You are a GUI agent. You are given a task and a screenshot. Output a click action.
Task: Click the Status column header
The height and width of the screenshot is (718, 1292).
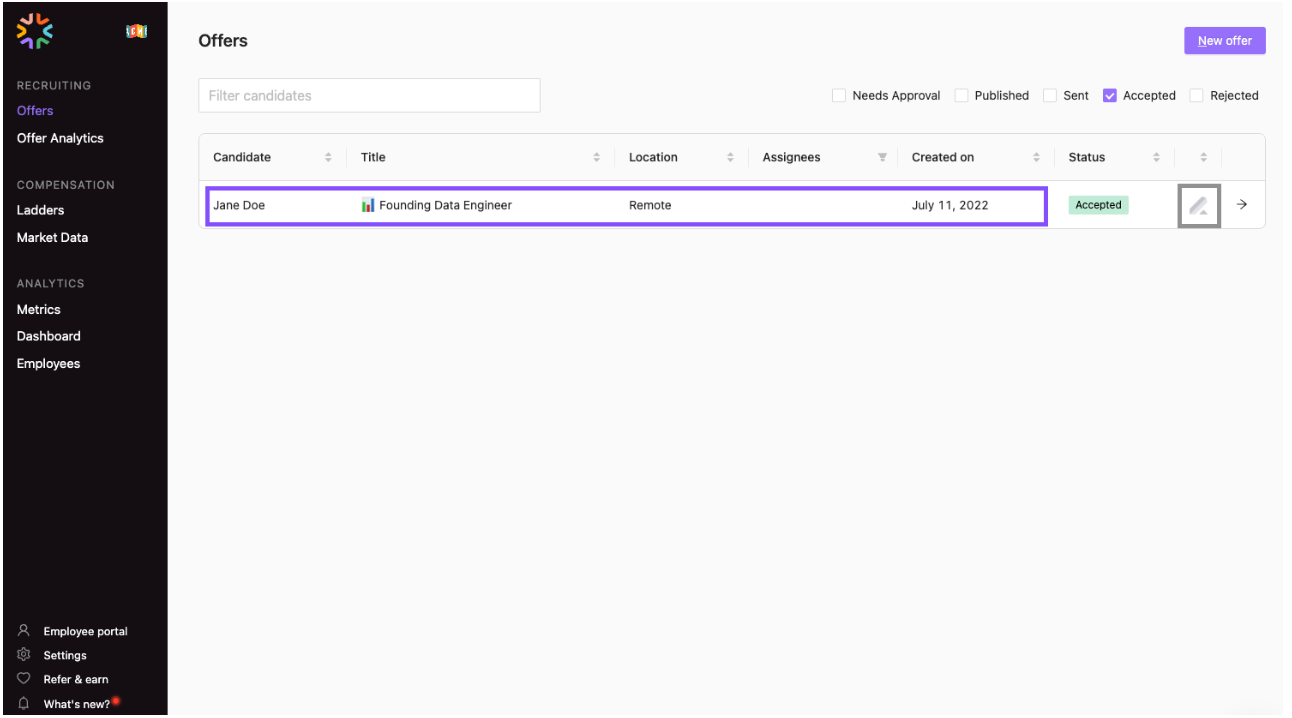pyautogui.click(x=1087, y=157)
